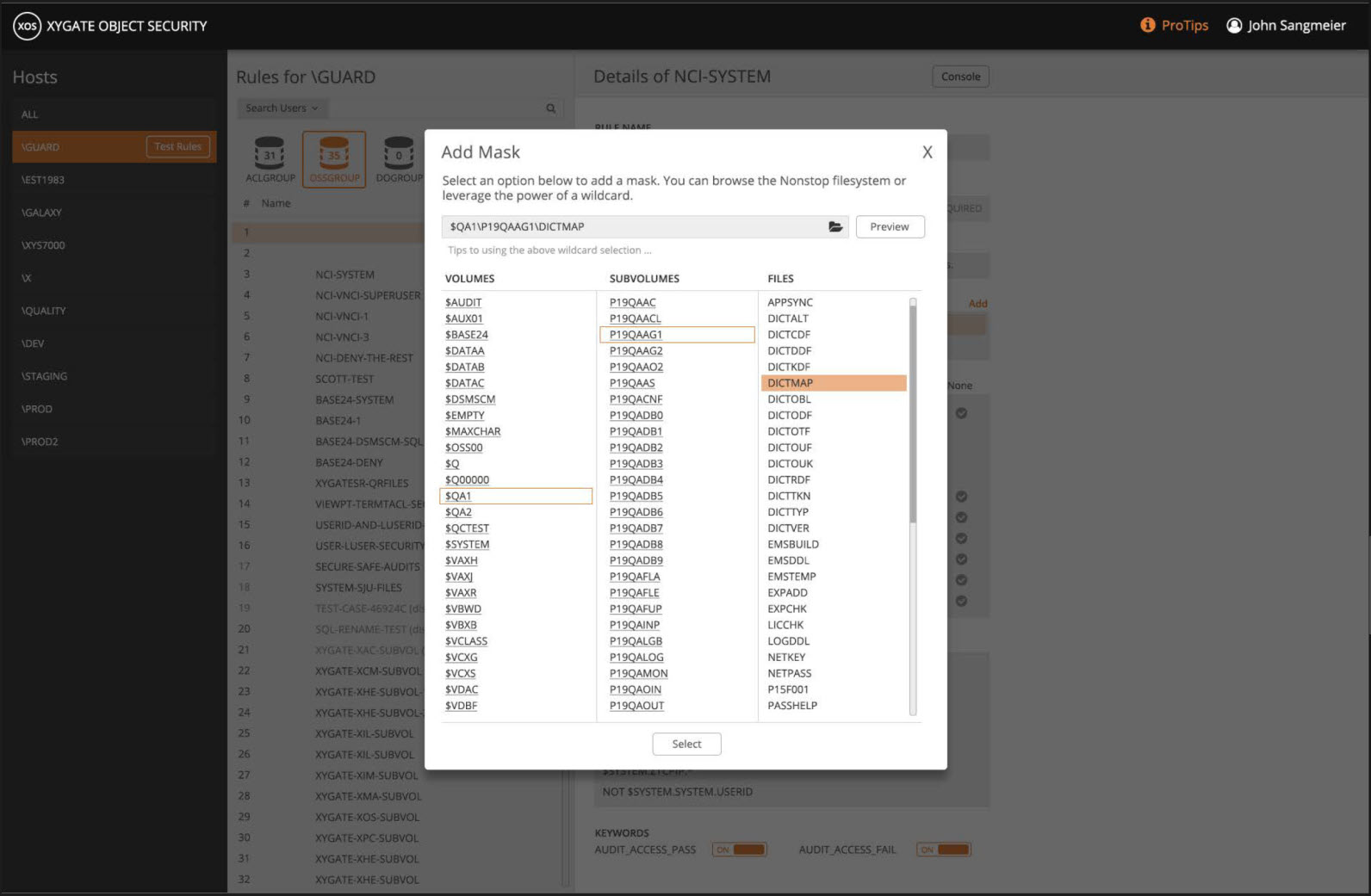The image size is (1371, 896).
Task: Choose volume $SYSTEM
Action: tap(467, 545)
